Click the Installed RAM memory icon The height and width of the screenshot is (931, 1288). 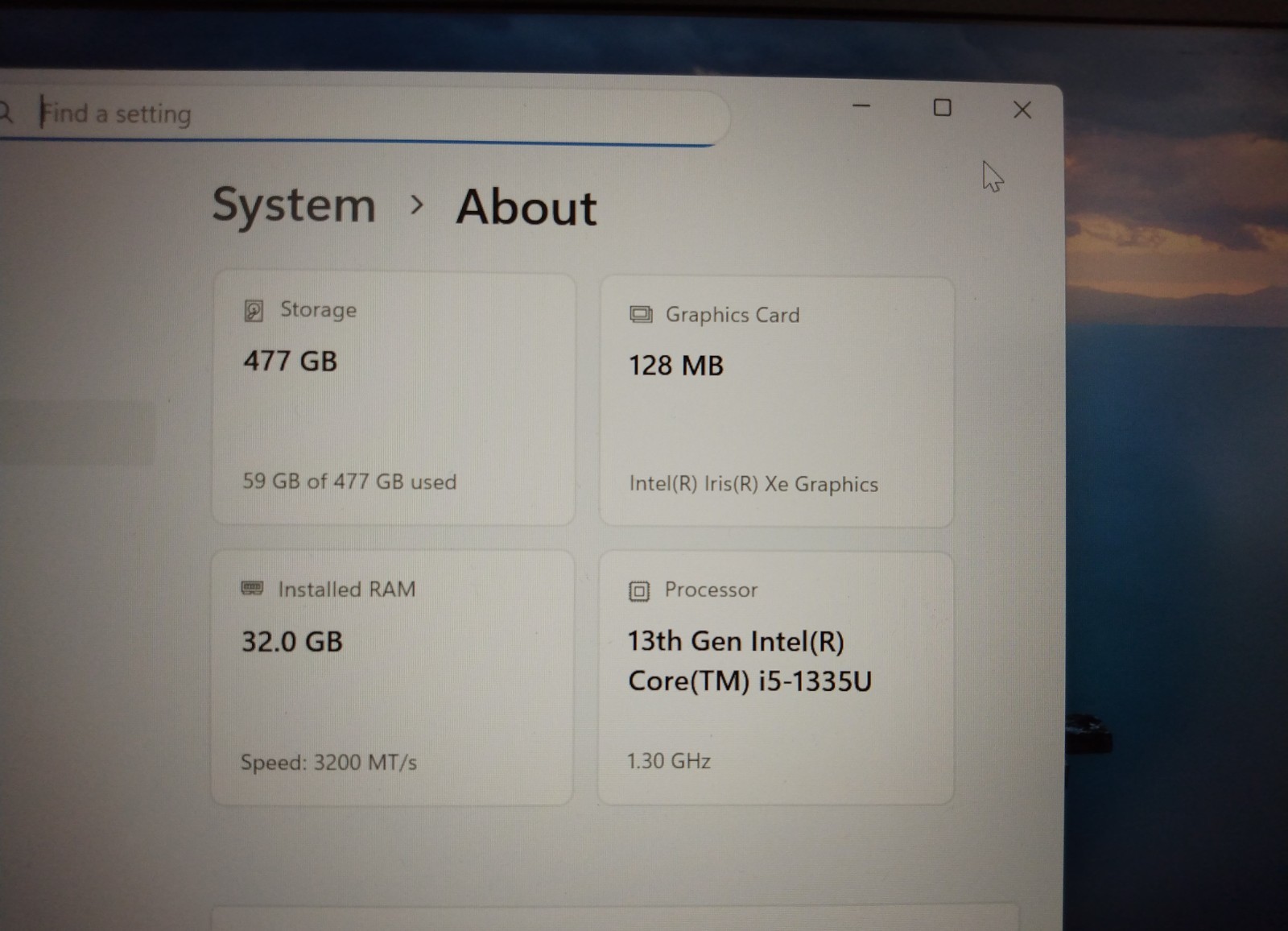(x=252, y=589)
